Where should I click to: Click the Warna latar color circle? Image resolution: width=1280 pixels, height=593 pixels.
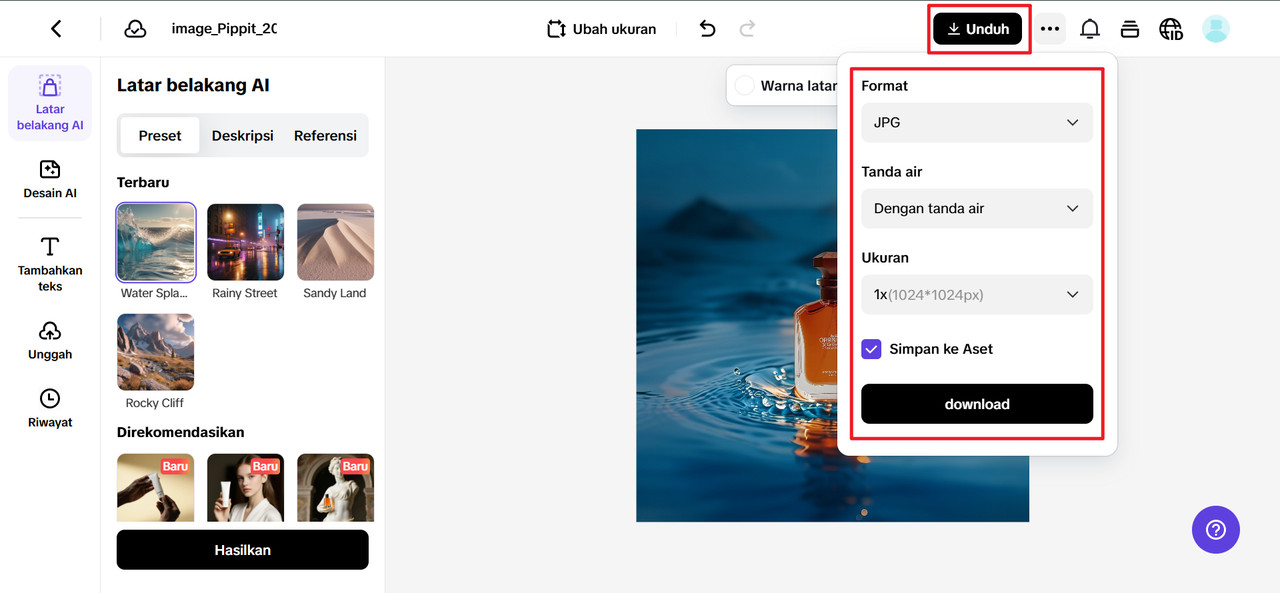click(x=745, y=86)
